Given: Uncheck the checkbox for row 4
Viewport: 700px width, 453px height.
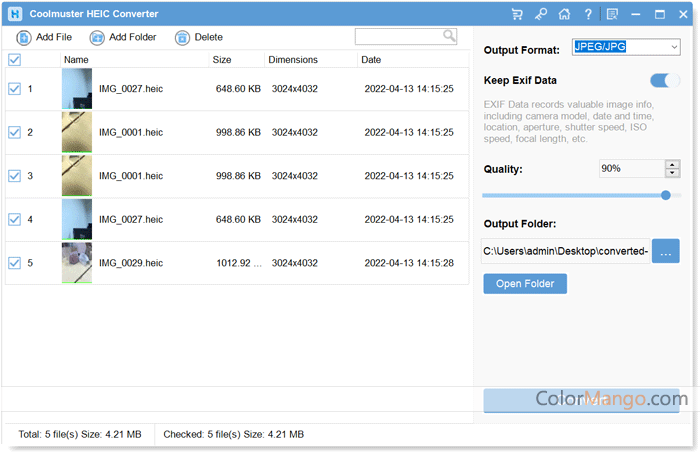Looking at the screenshot, I should coord(14,219).
